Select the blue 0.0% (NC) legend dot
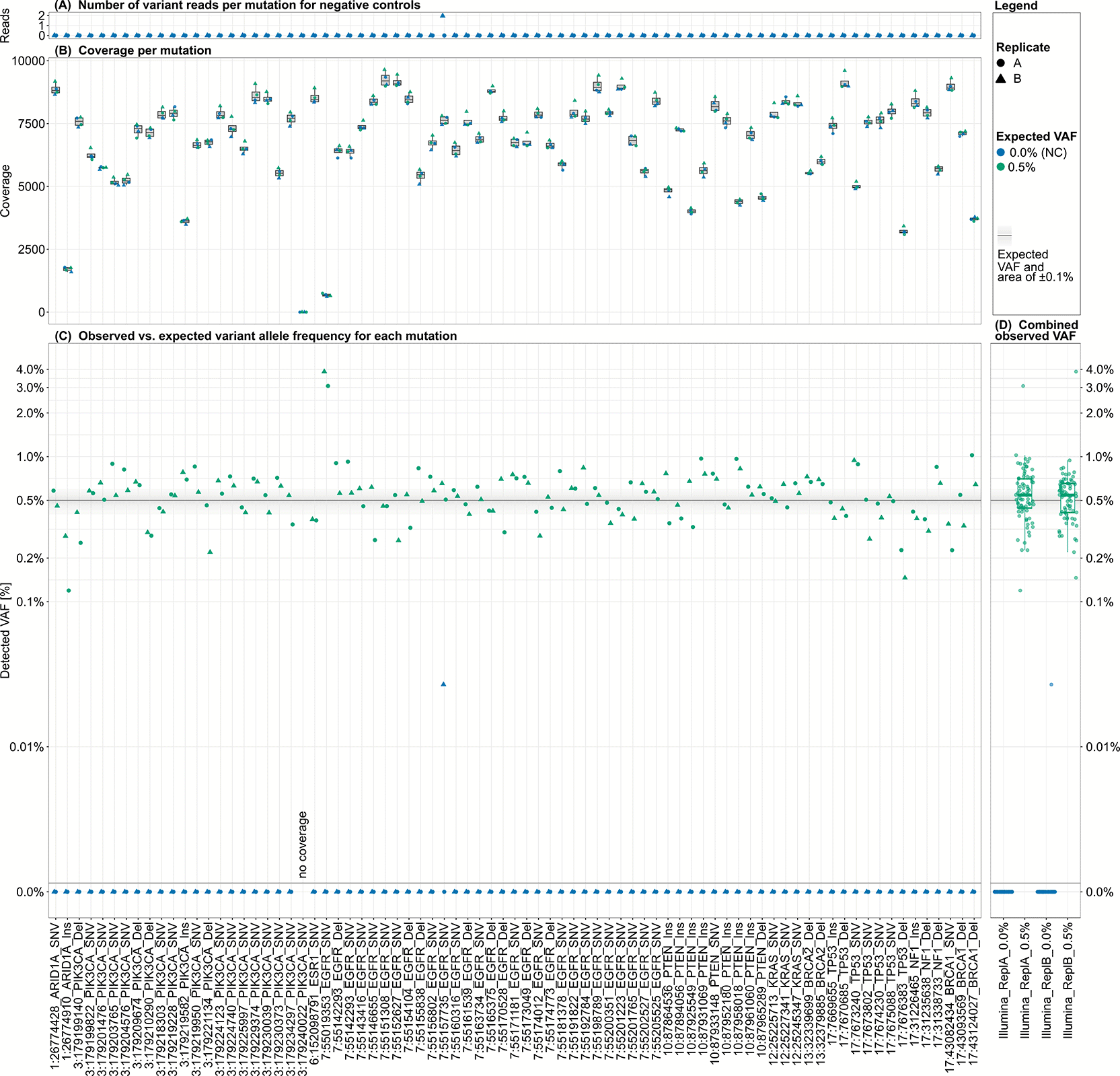The height and width of the screenshot is (1076, 1120). point(1001,153)
